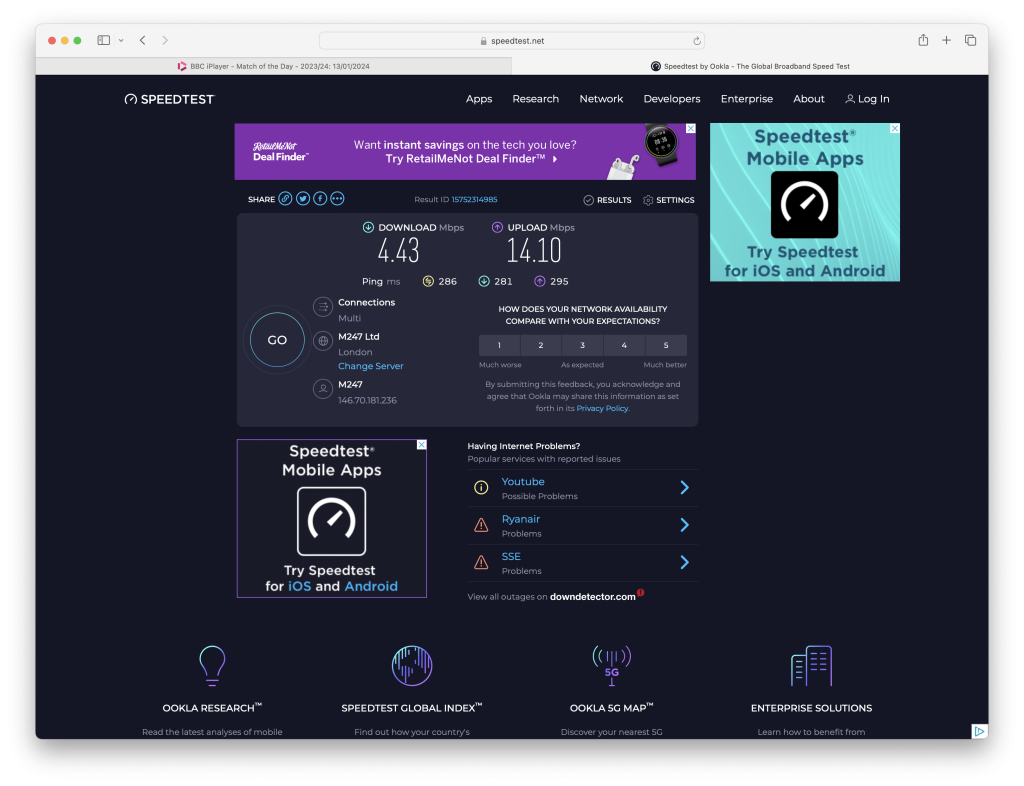Click the M247 provider user icon
1024x786 pixels.
click(323, 389)
